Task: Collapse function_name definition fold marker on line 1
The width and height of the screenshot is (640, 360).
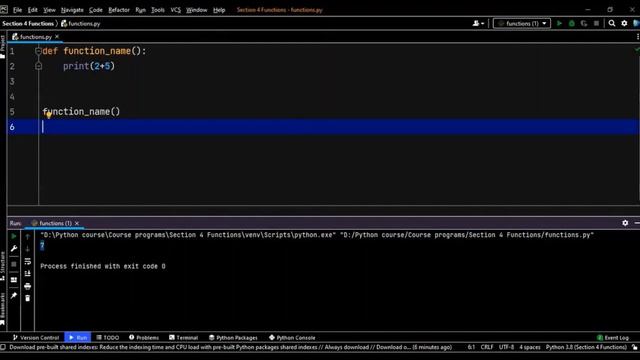Action: click(x=38, y=51)
